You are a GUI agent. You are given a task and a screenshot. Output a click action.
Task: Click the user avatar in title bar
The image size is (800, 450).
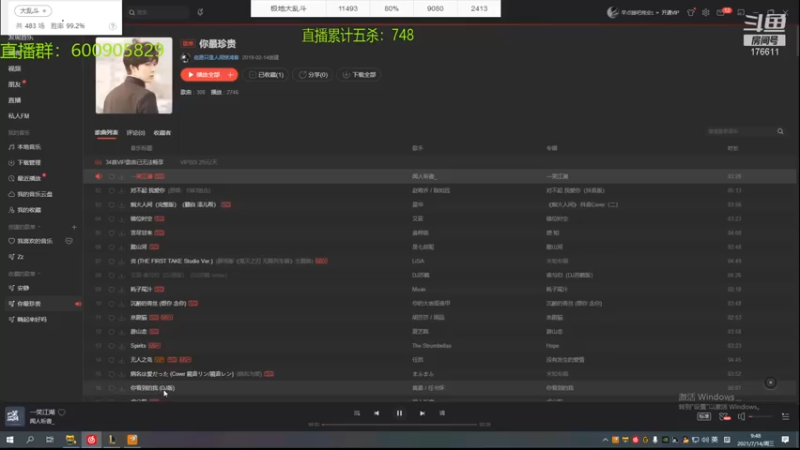pyautogui.click(x=612, y=12)
